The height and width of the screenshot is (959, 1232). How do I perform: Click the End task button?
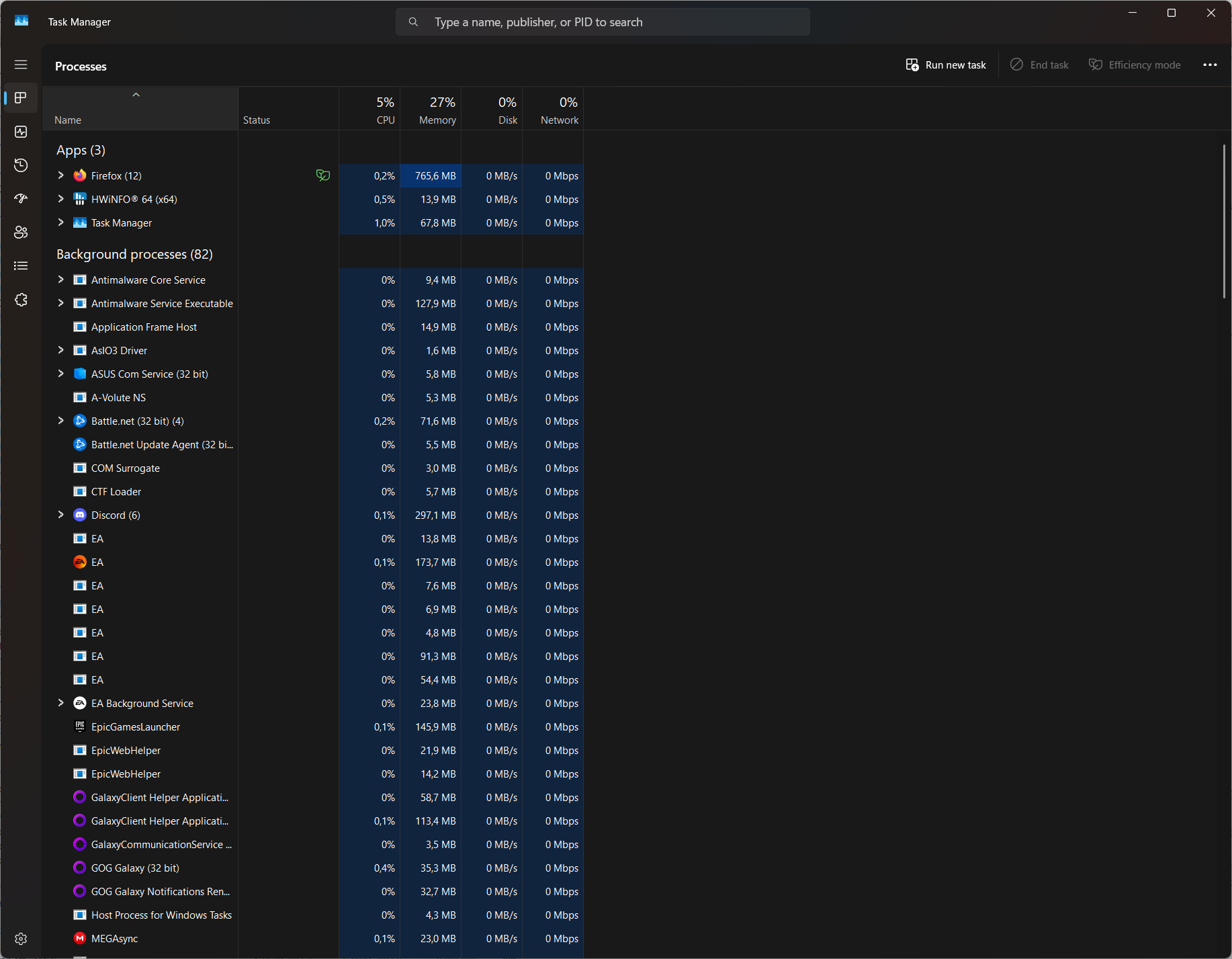(1039, 65)
